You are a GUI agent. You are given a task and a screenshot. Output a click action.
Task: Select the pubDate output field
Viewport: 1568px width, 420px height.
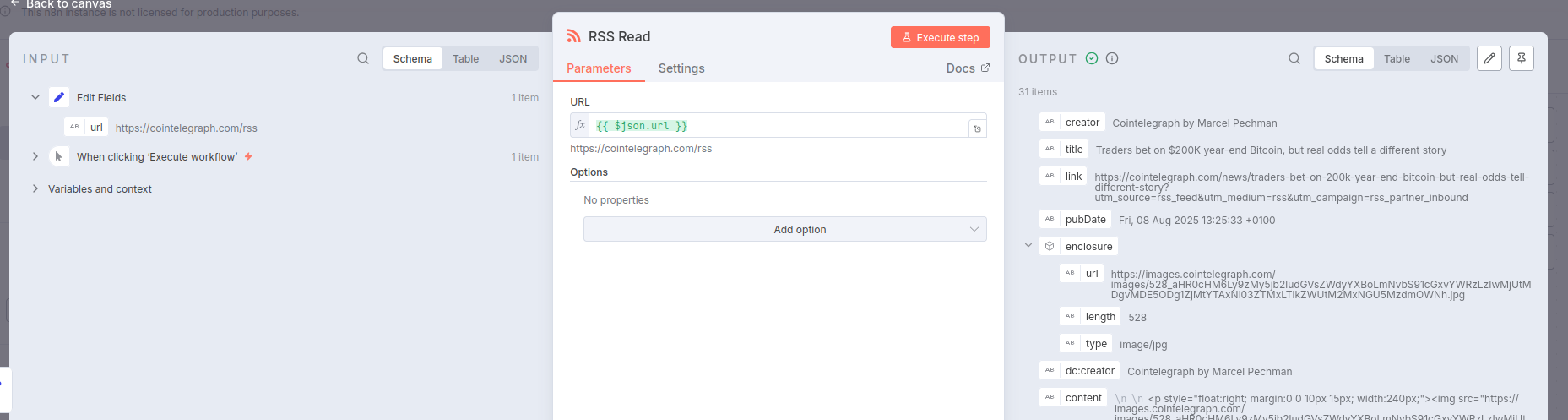1076,220
